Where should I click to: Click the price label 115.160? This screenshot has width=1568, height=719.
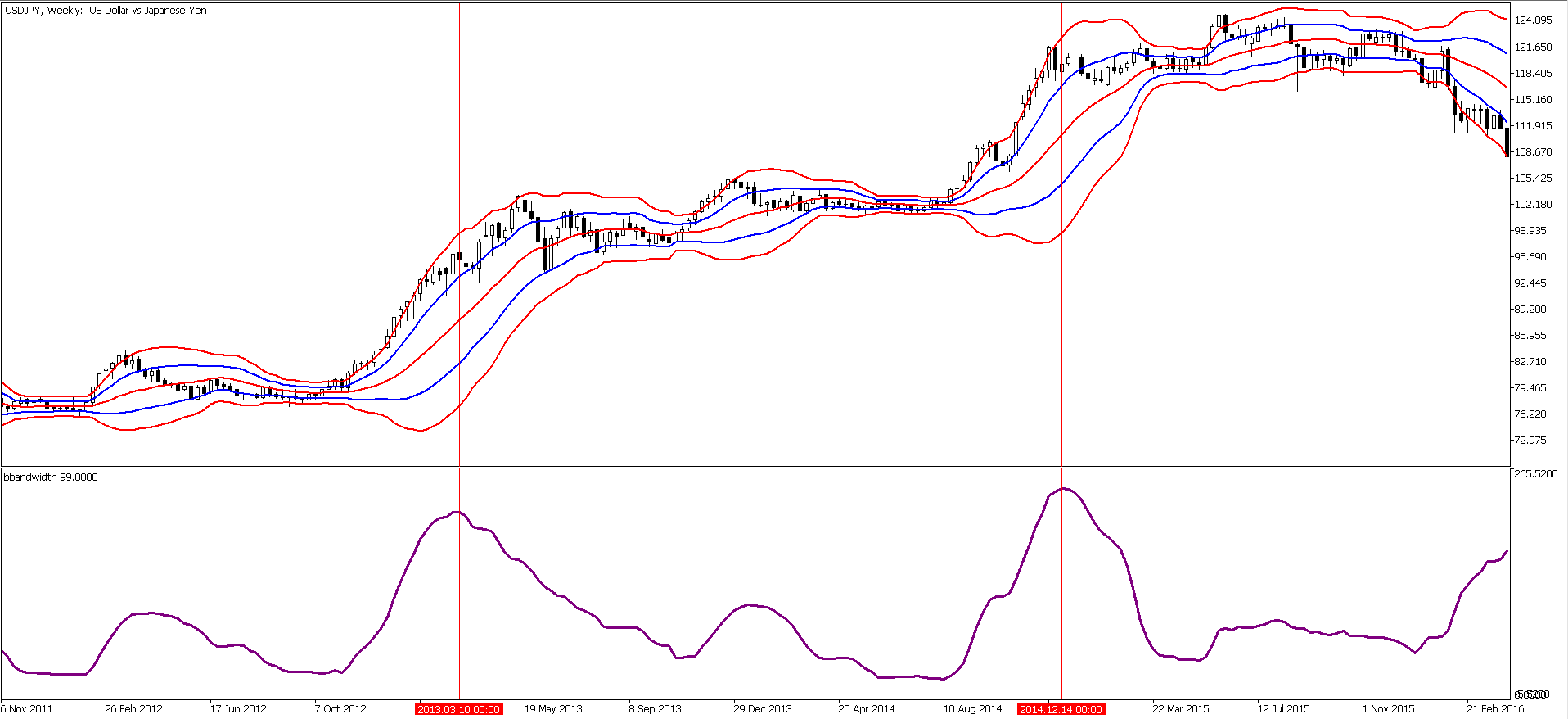point(1533,99)
